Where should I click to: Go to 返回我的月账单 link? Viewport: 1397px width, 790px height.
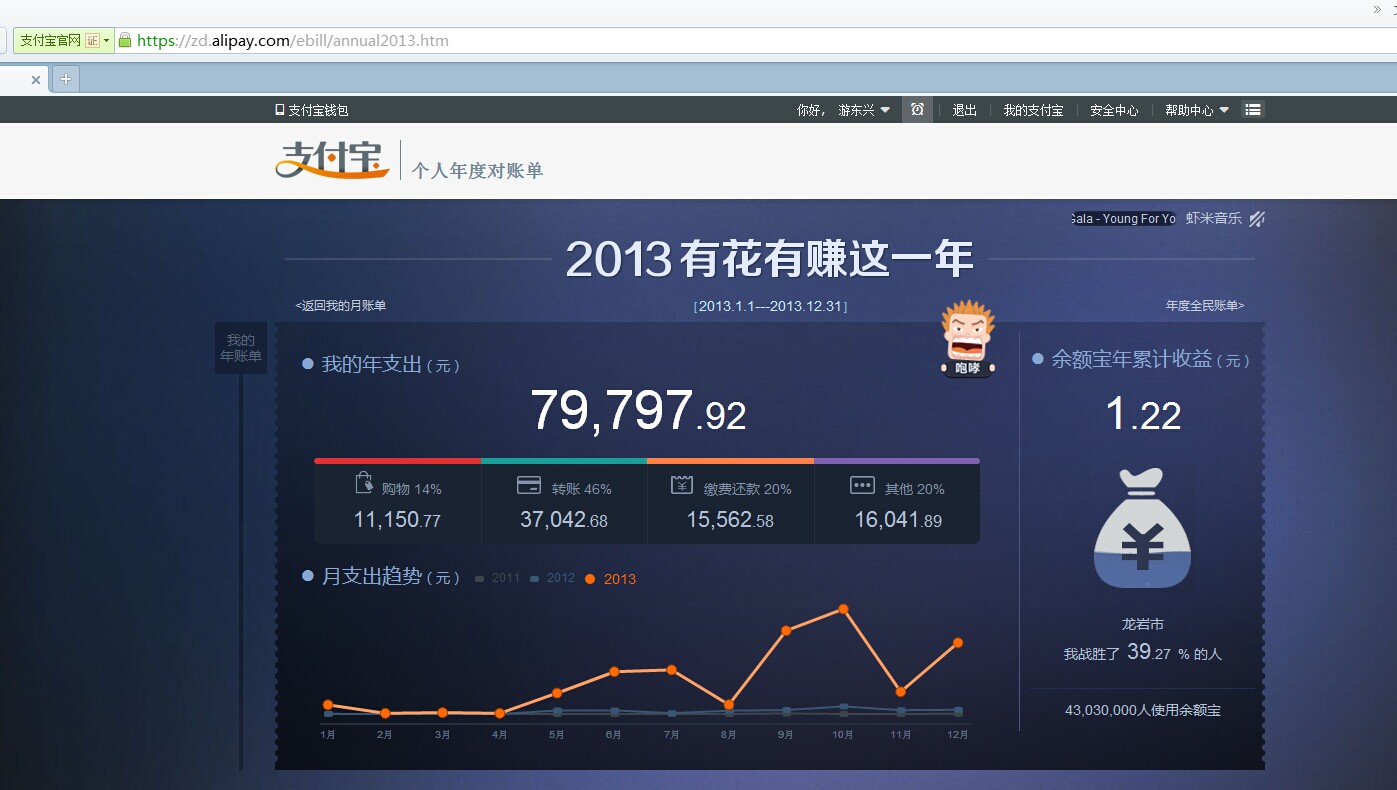tap(341, 306)
